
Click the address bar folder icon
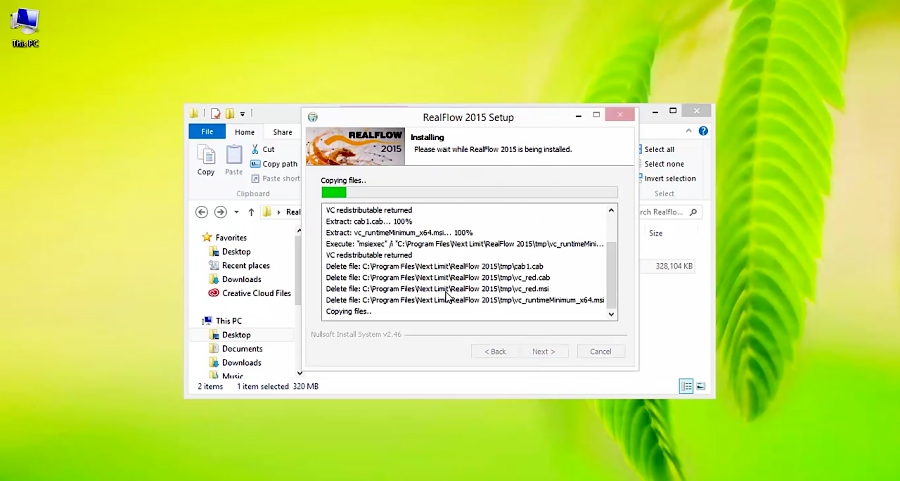[x=267, y=212]
